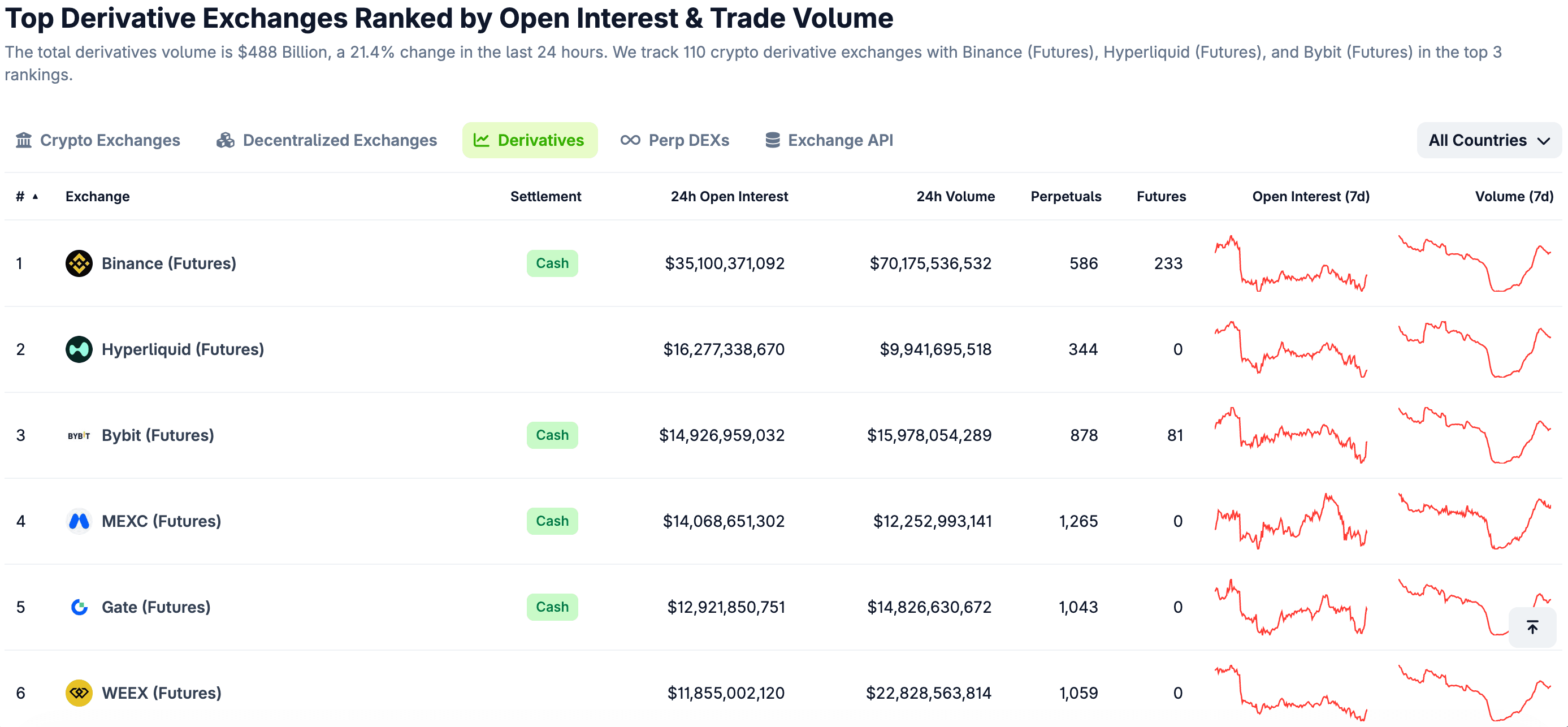Click the Bybit (Futures) logo icon
The image size is (1568, 727).
[79, 435]
